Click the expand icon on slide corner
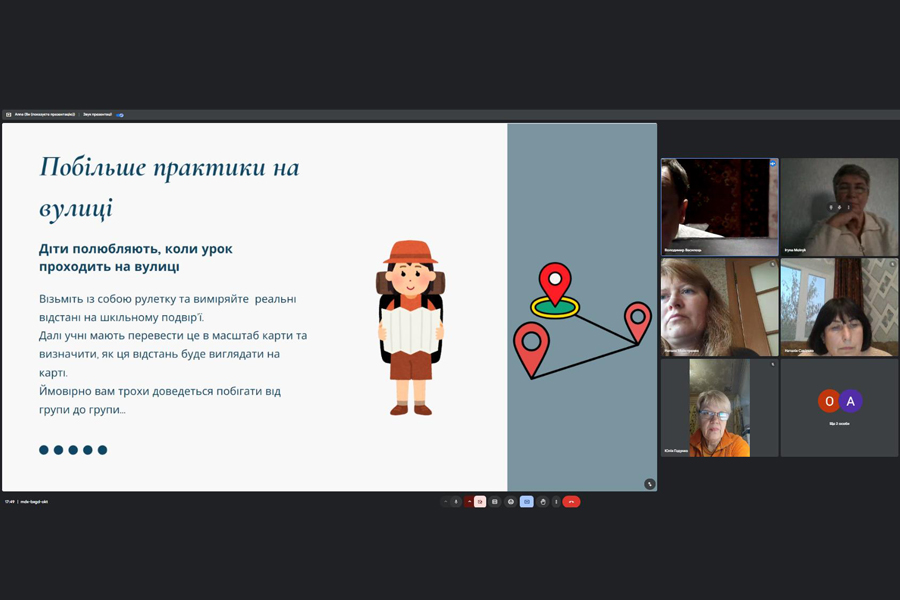The image size is (900, 600). [649, 484]
